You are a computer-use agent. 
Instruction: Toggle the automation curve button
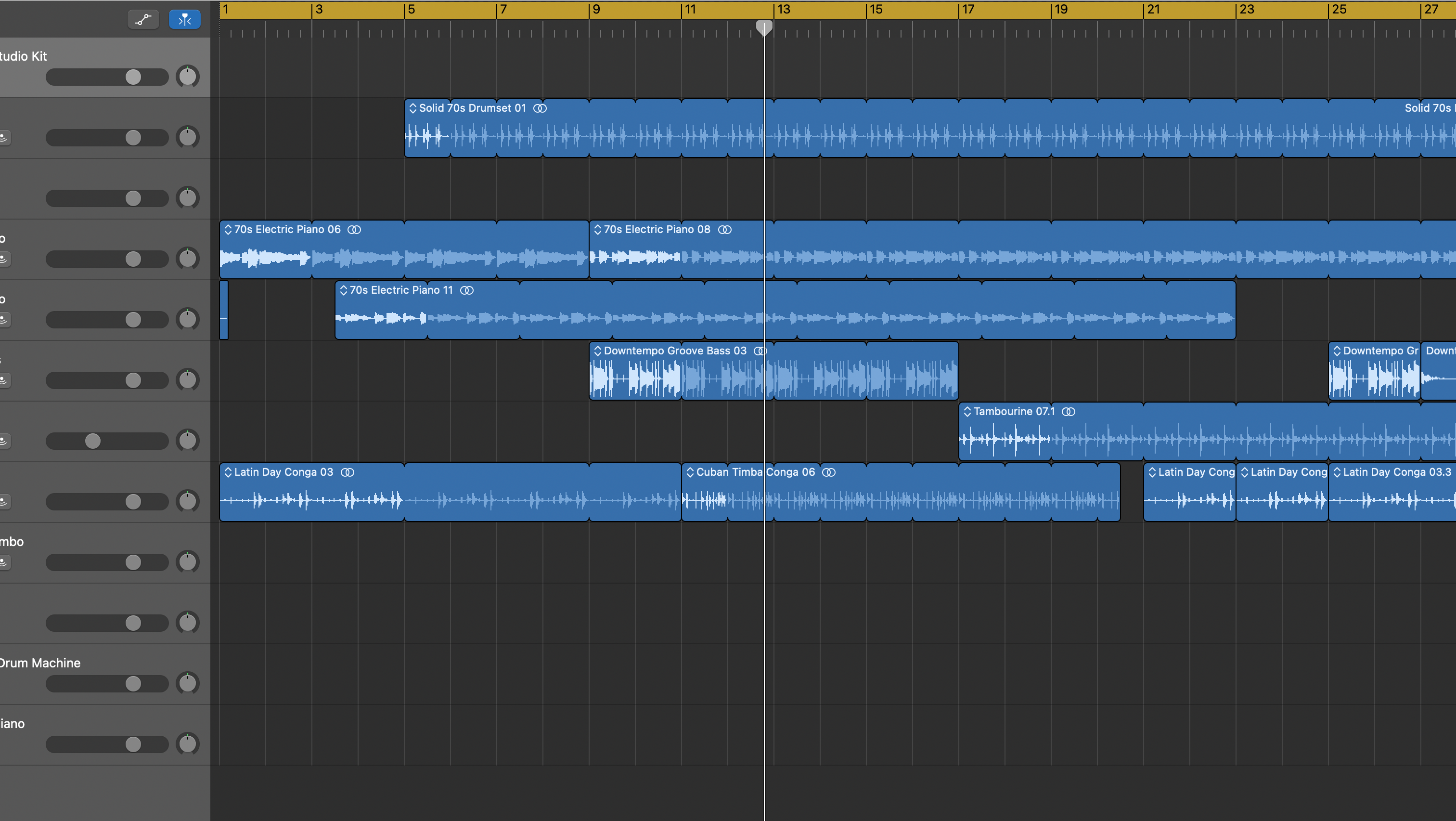tap(143, 20)
